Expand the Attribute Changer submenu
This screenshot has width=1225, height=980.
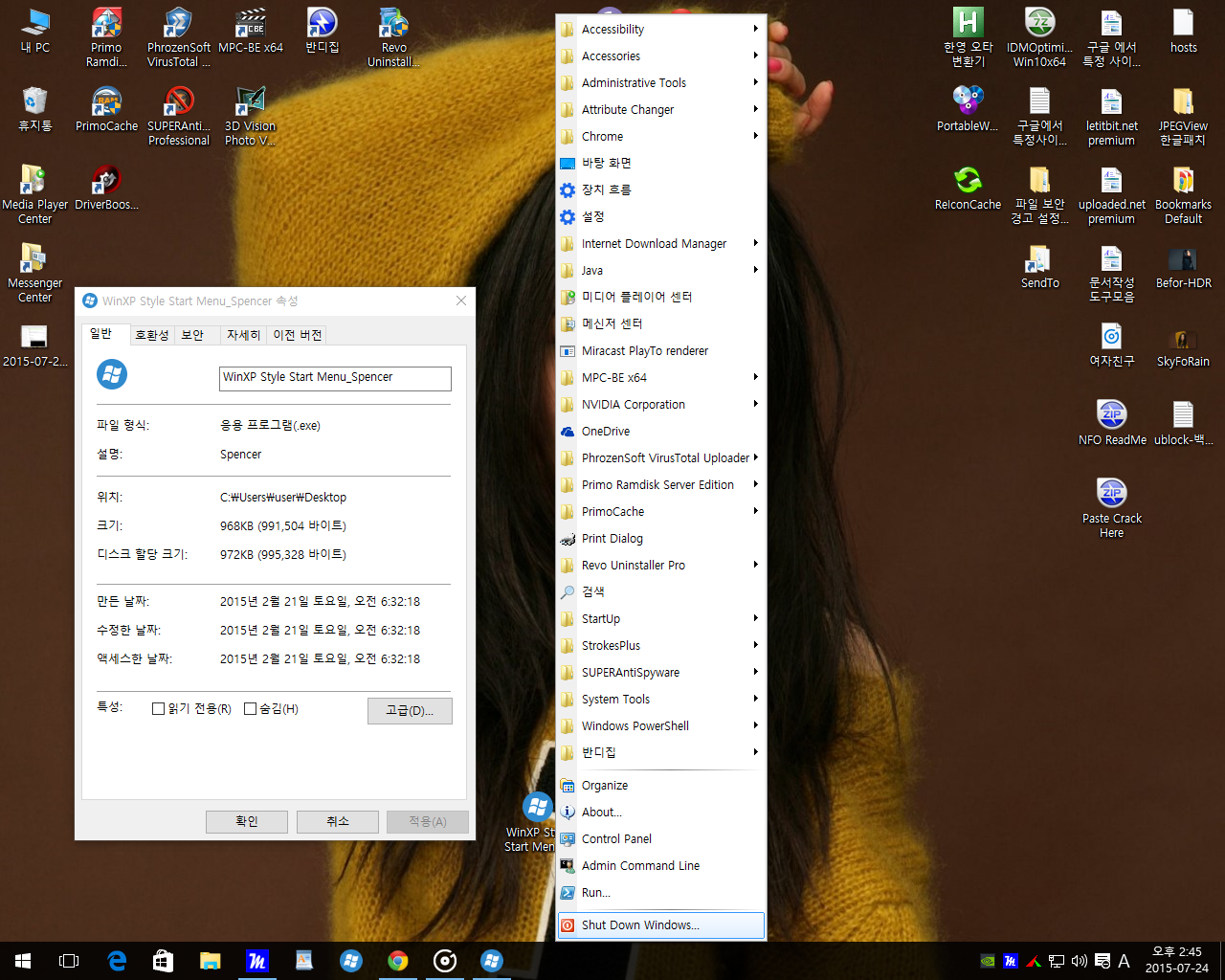click(x=660, y=110)
